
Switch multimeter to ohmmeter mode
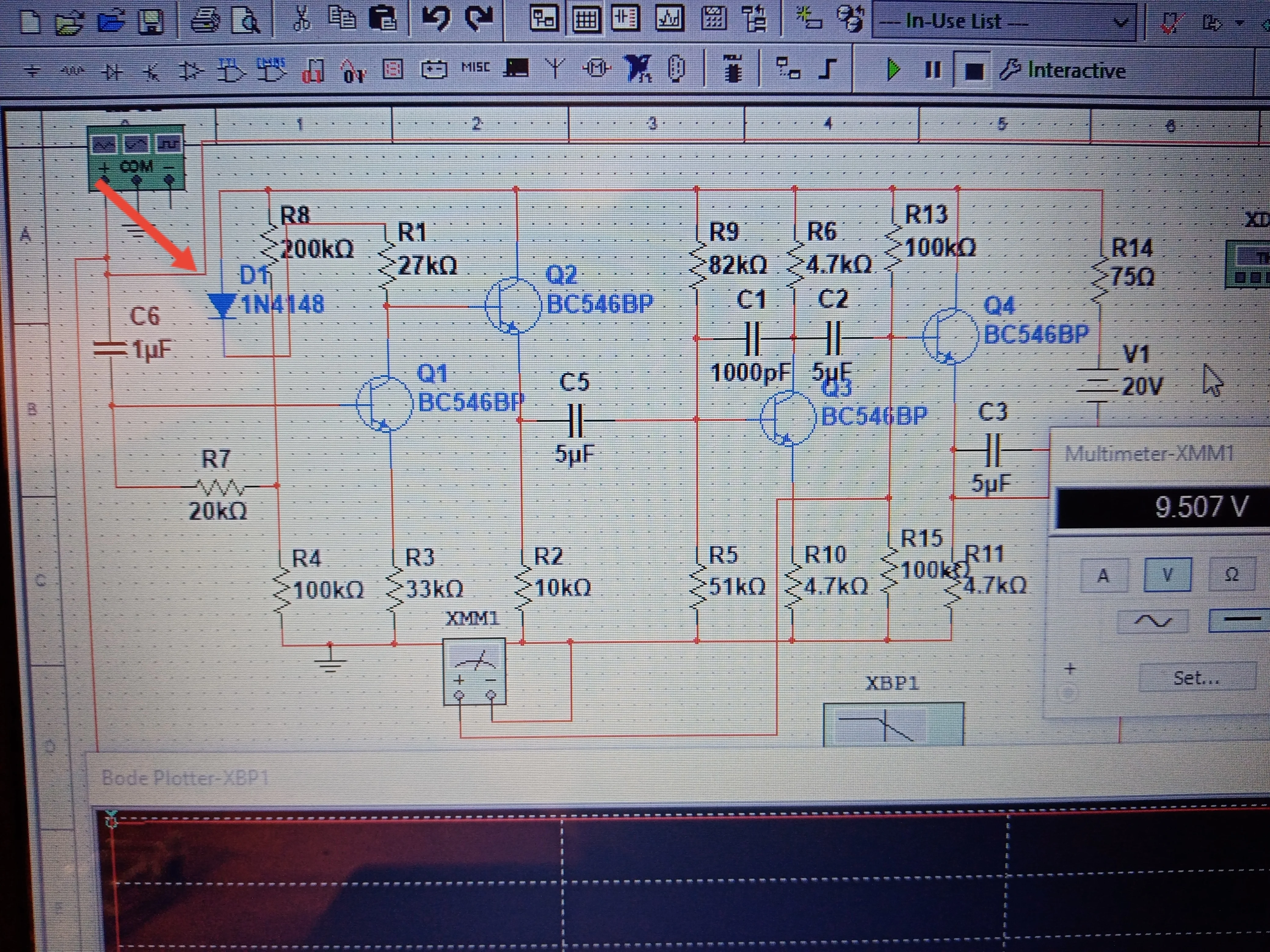point(1232,575)
